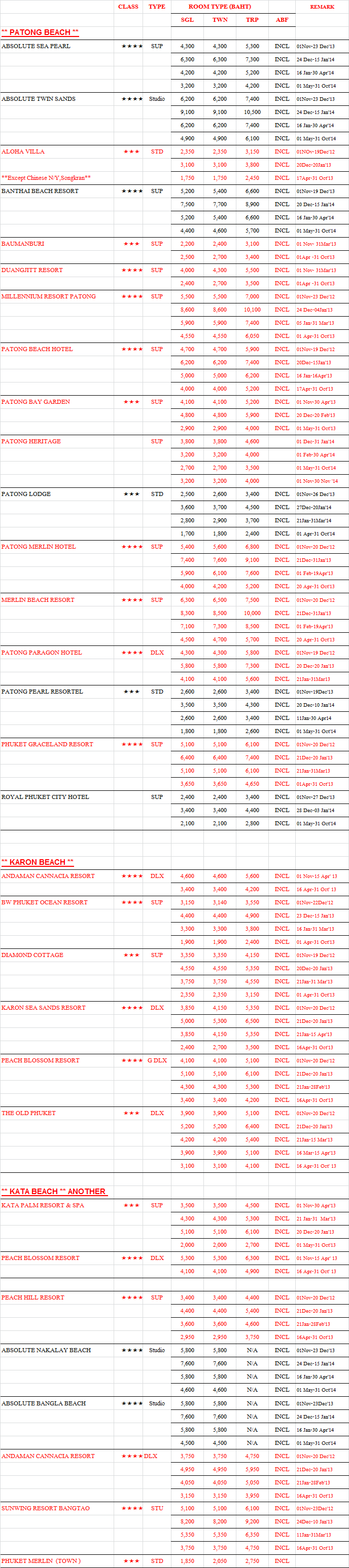
Task: Select PATONG BAY GARDEN hotel name
Action: pos(36,402)
